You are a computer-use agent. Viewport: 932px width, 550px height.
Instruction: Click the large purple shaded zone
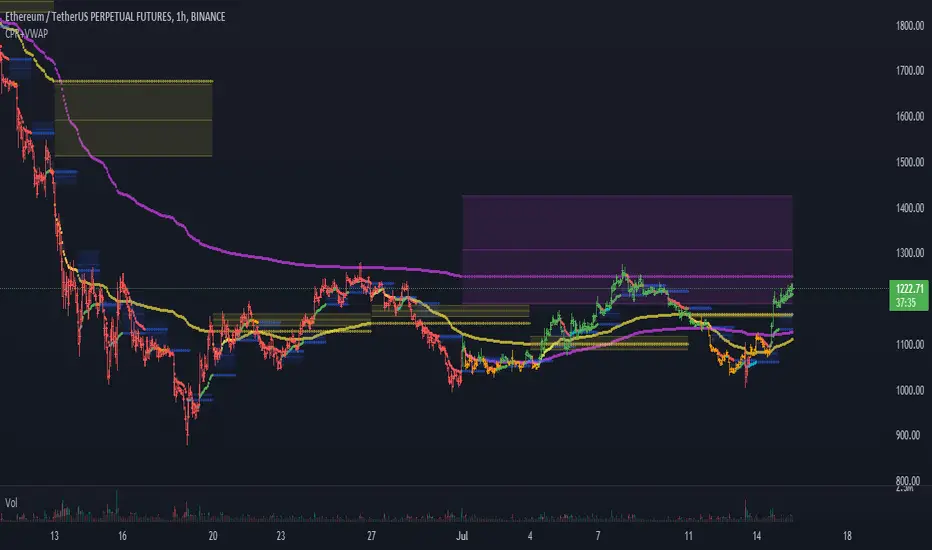coord(626,240)
